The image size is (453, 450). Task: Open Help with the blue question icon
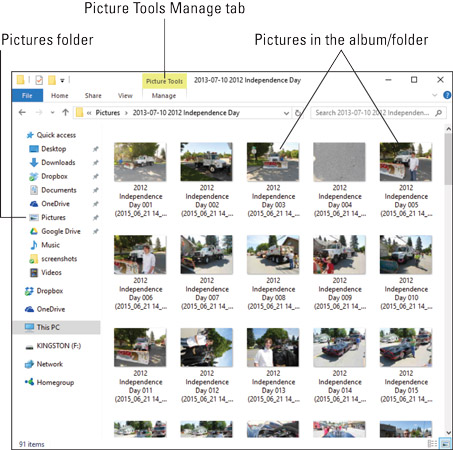[447, 95]
